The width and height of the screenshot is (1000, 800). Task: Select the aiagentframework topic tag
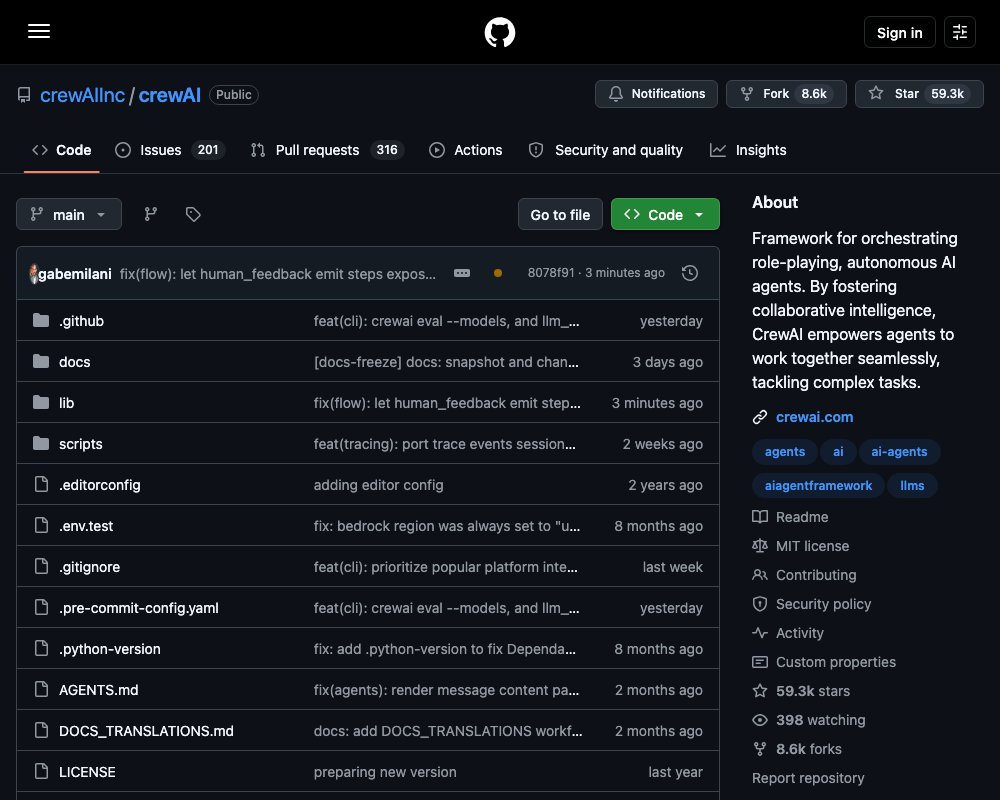tap(818, 485)
